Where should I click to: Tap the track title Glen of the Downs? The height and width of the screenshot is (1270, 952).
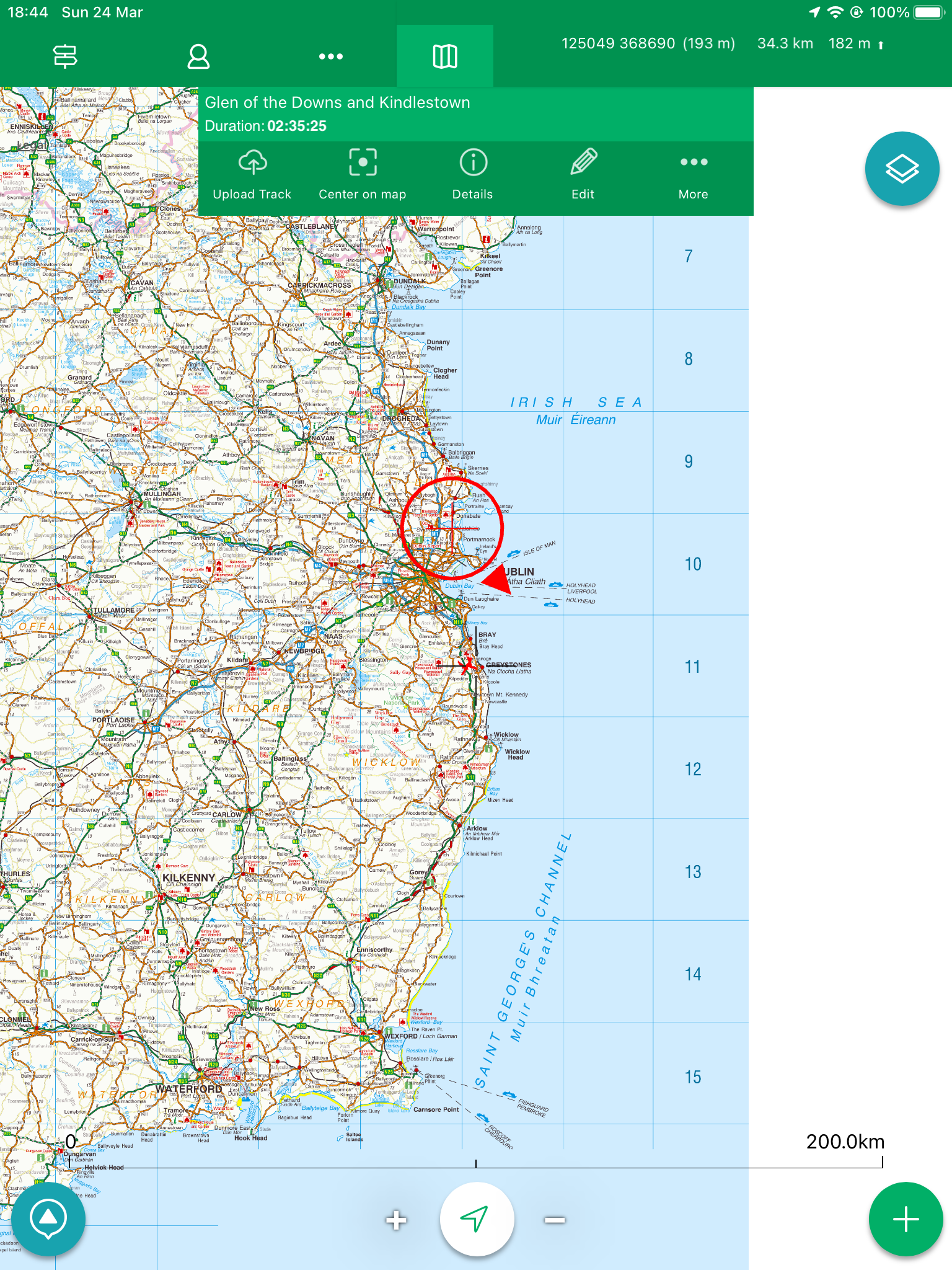point(338,102)
